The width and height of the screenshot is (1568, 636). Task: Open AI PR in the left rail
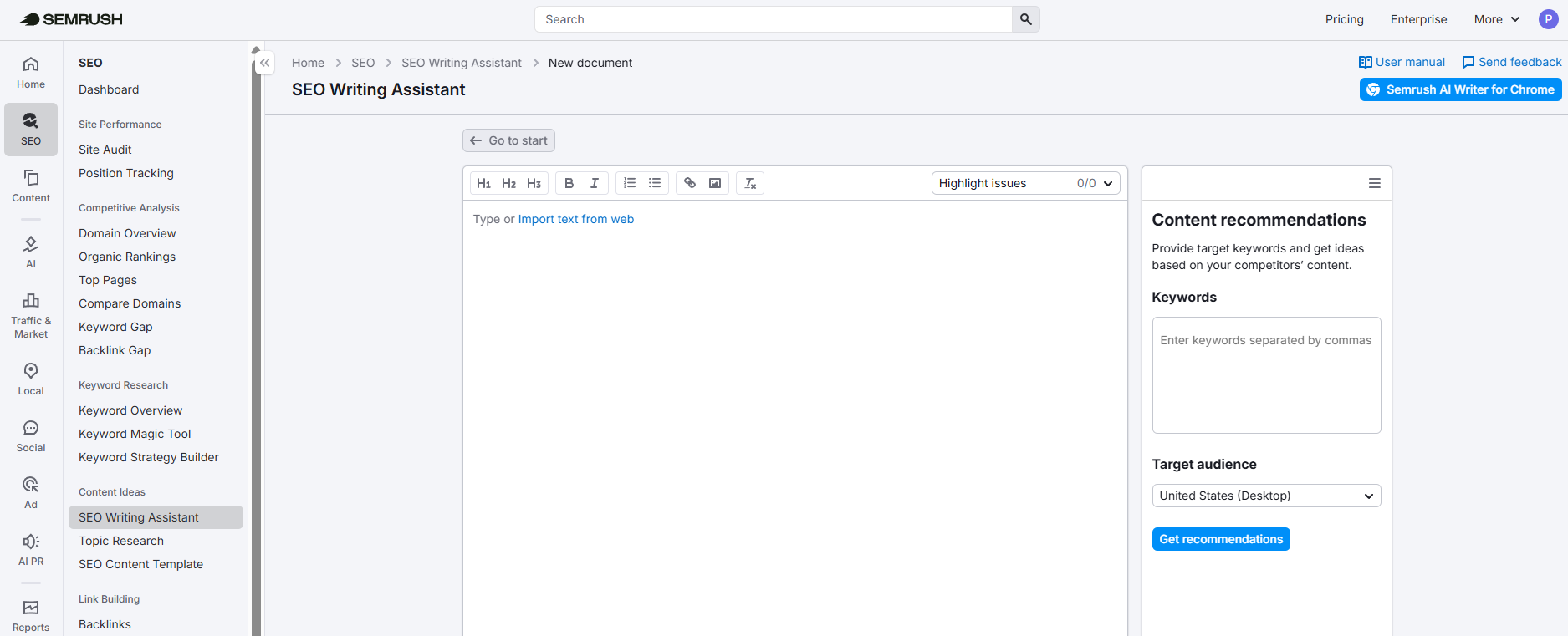click(31, 550)
